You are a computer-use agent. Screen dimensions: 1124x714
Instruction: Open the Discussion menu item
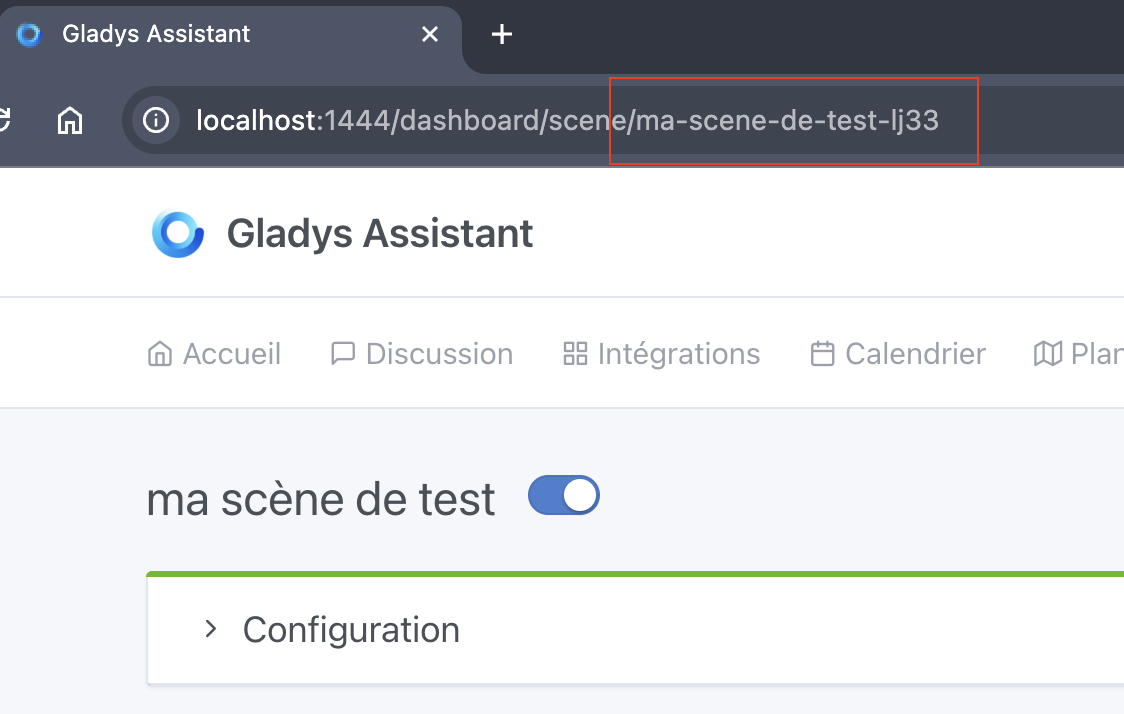pyautogui.click(x=439, y=354)
